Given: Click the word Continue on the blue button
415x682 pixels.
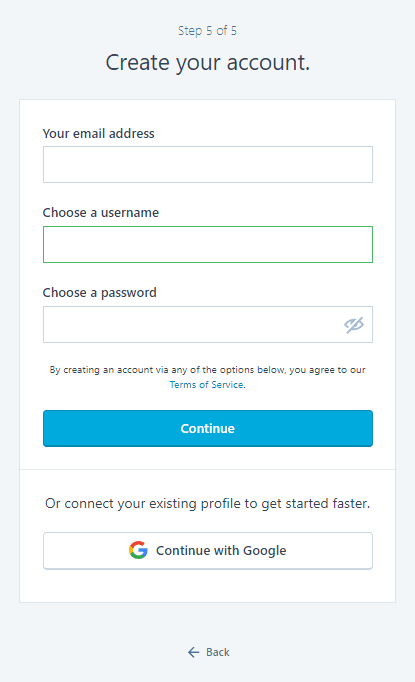Looking at the screenshot, I should (x=208, y=428).
